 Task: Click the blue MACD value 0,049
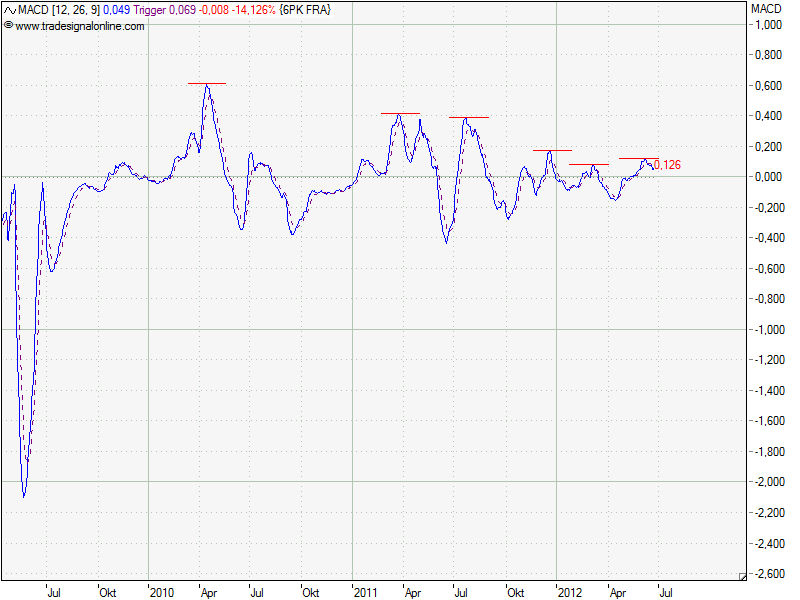[x=116, y=10]
